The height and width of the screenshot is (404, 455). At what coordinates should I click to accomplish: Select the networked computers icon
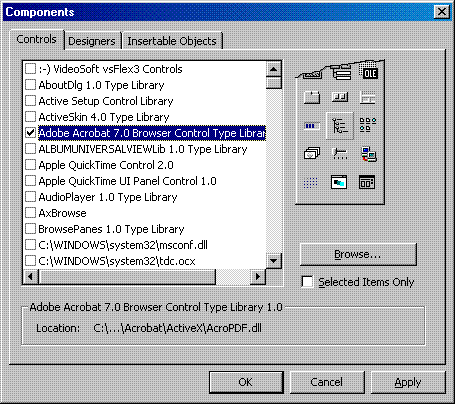tap(369, 154)
